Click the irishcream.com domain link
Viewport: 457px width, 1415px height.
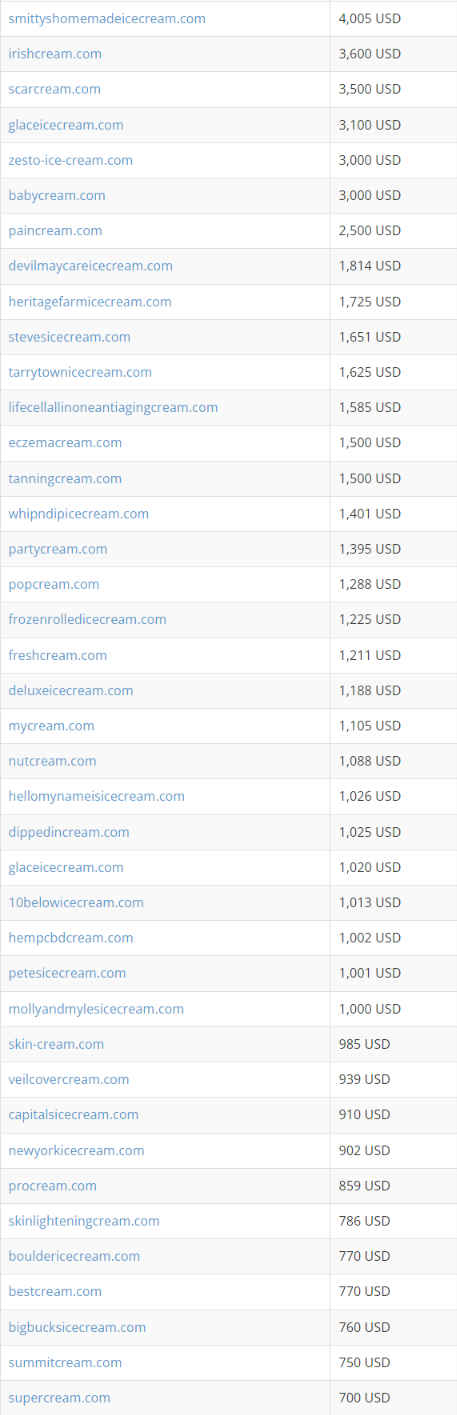click(55, 54)
